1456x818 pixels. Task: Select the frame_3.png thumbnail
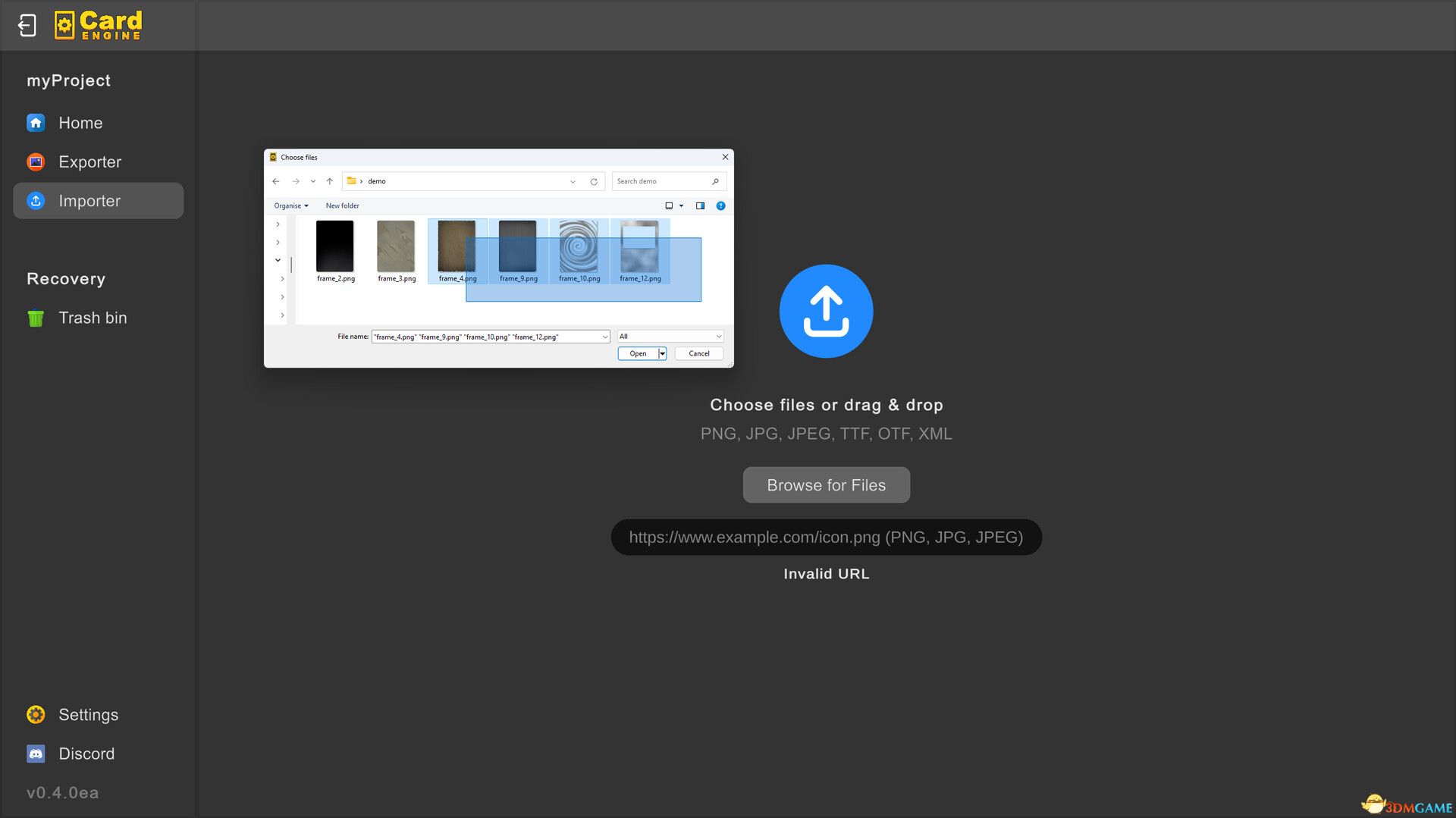point(396,247)
